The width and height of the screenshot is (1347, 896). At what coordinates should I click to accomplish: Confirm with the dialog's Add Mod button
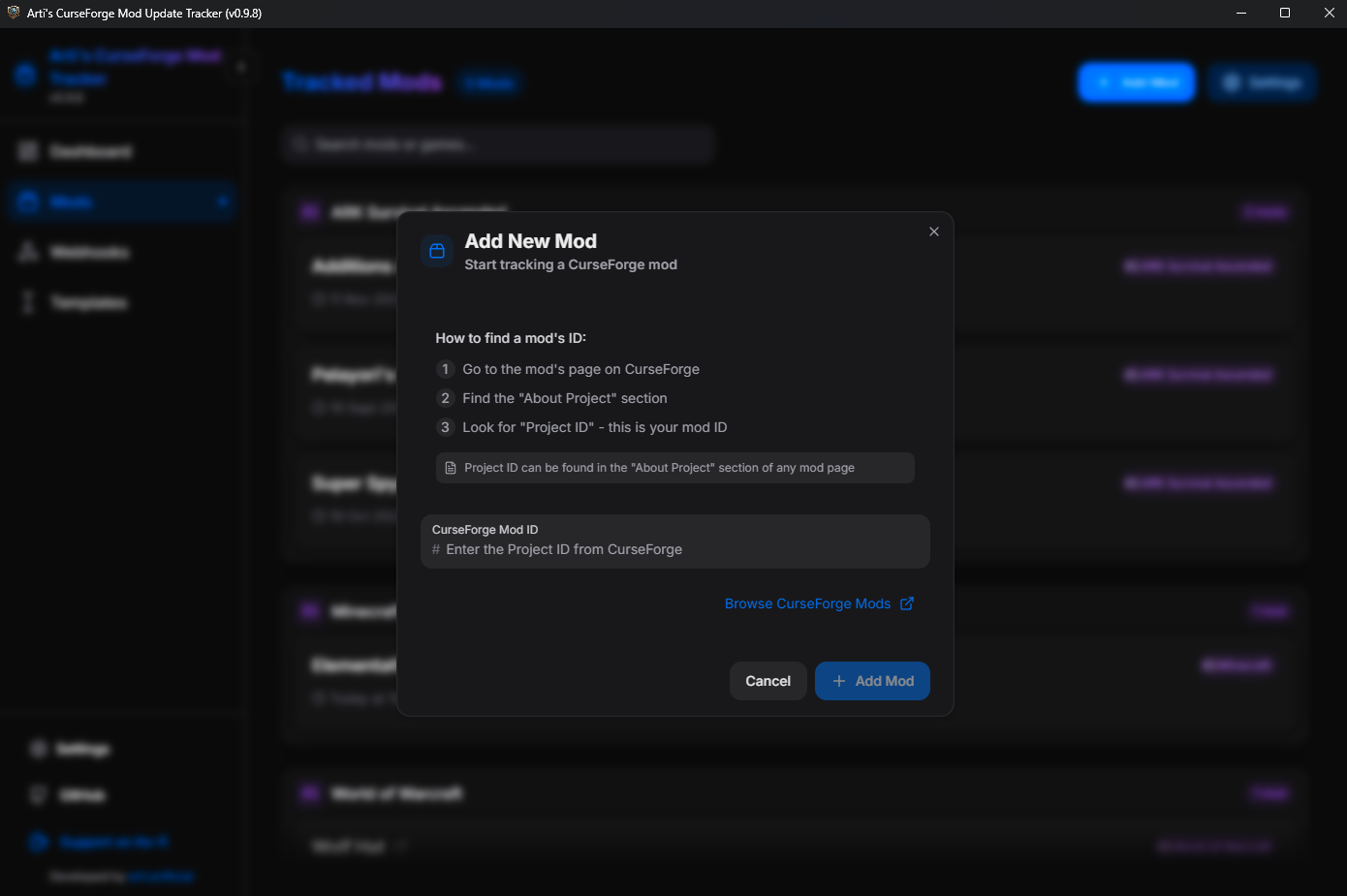tap(872, 681)
